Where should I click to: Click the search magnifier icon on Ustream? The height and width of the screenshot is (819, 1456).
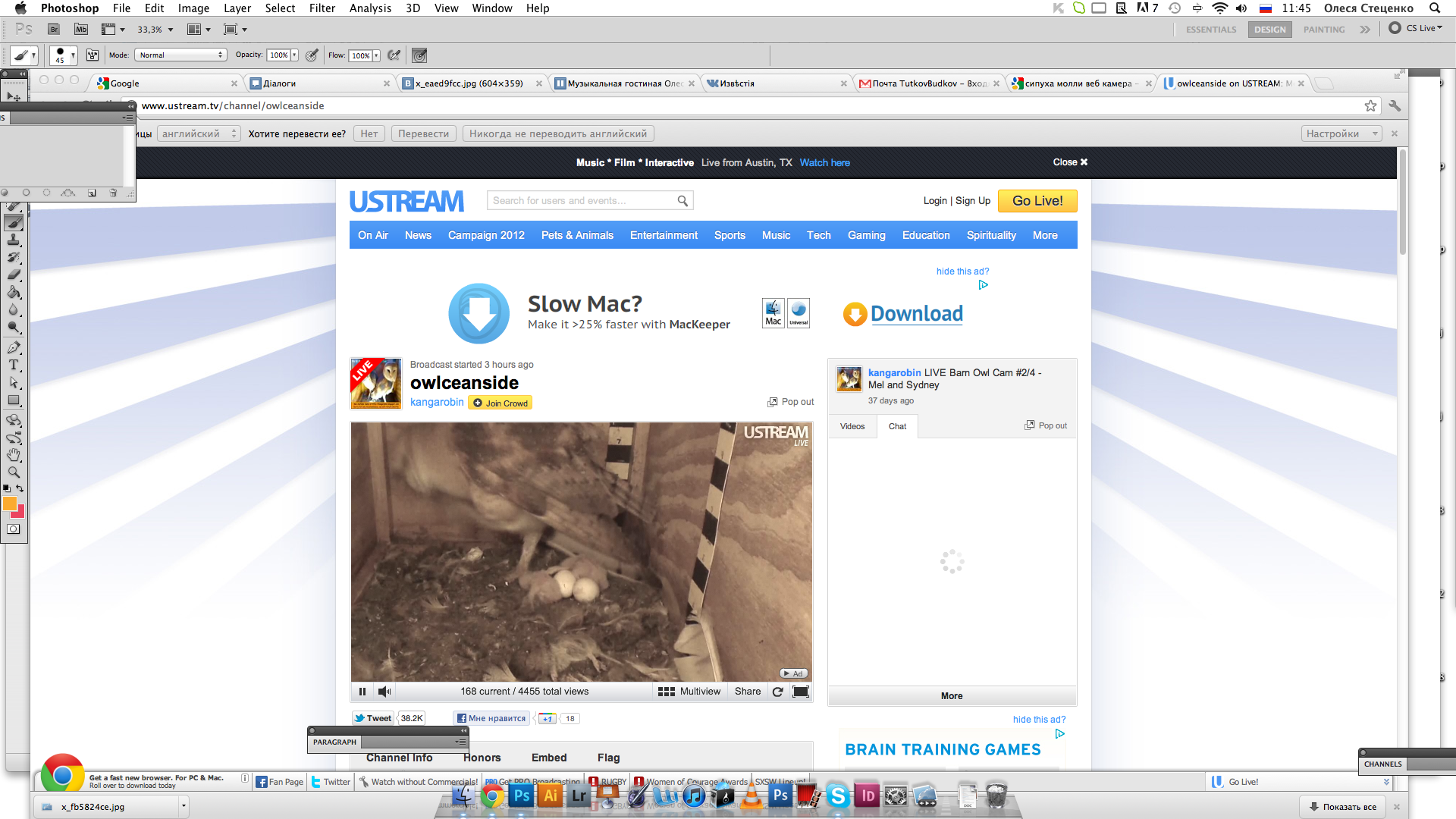682,201
